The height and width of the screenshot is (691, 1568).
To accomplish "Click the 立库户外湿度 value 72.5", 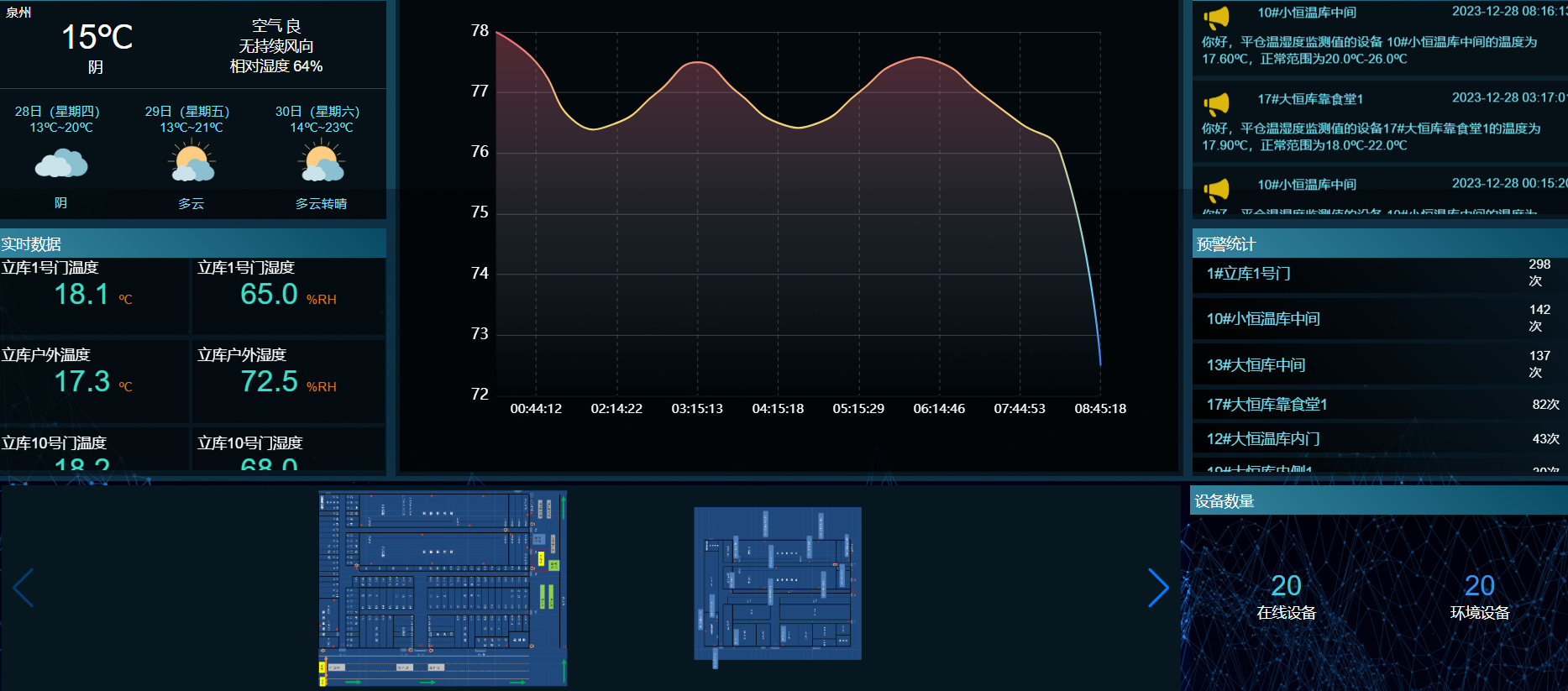I will (269, 381).
